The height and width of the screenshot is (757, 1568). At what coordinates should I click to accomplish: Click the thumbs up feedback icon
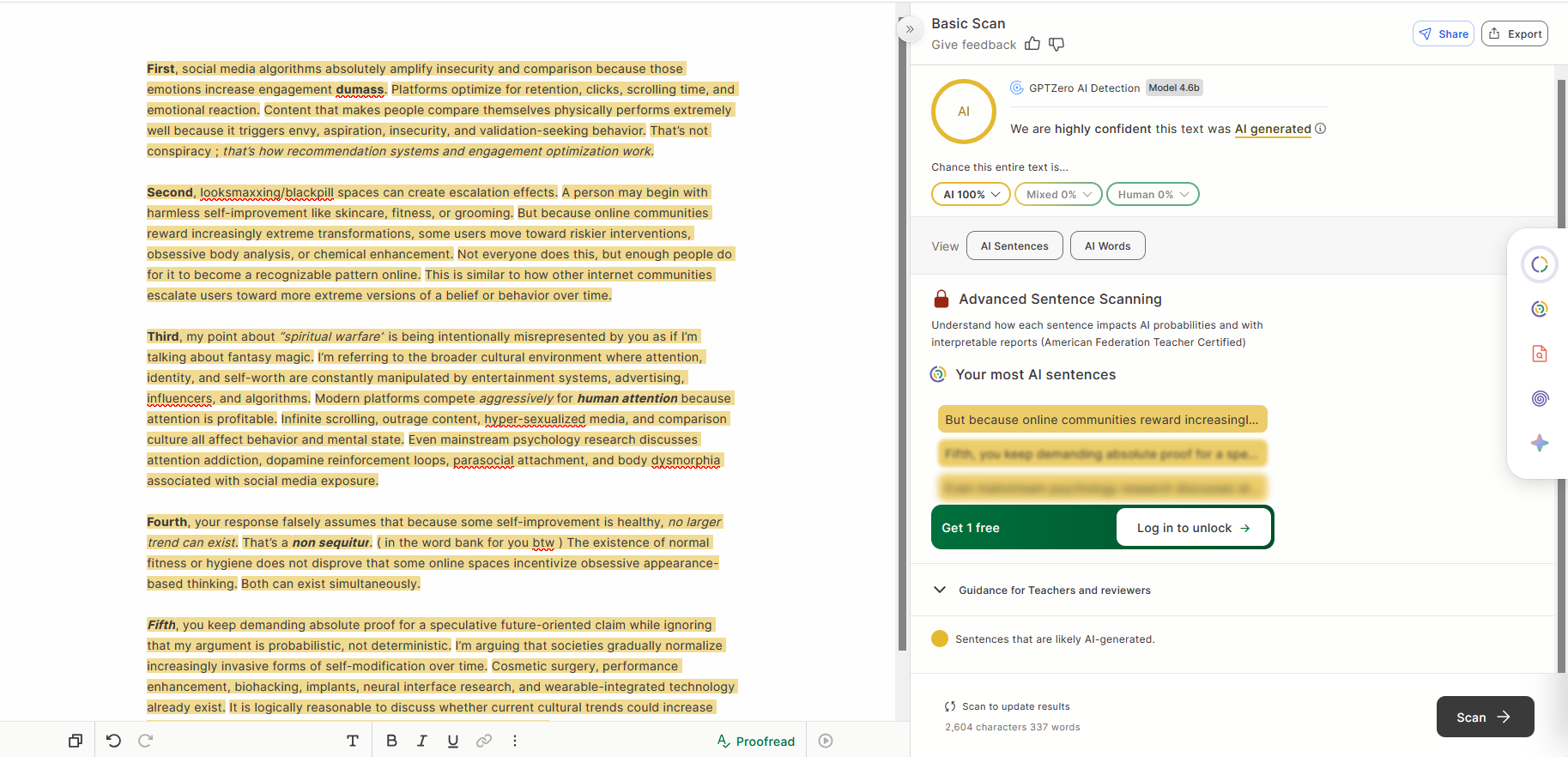(x=1032, y=44)
